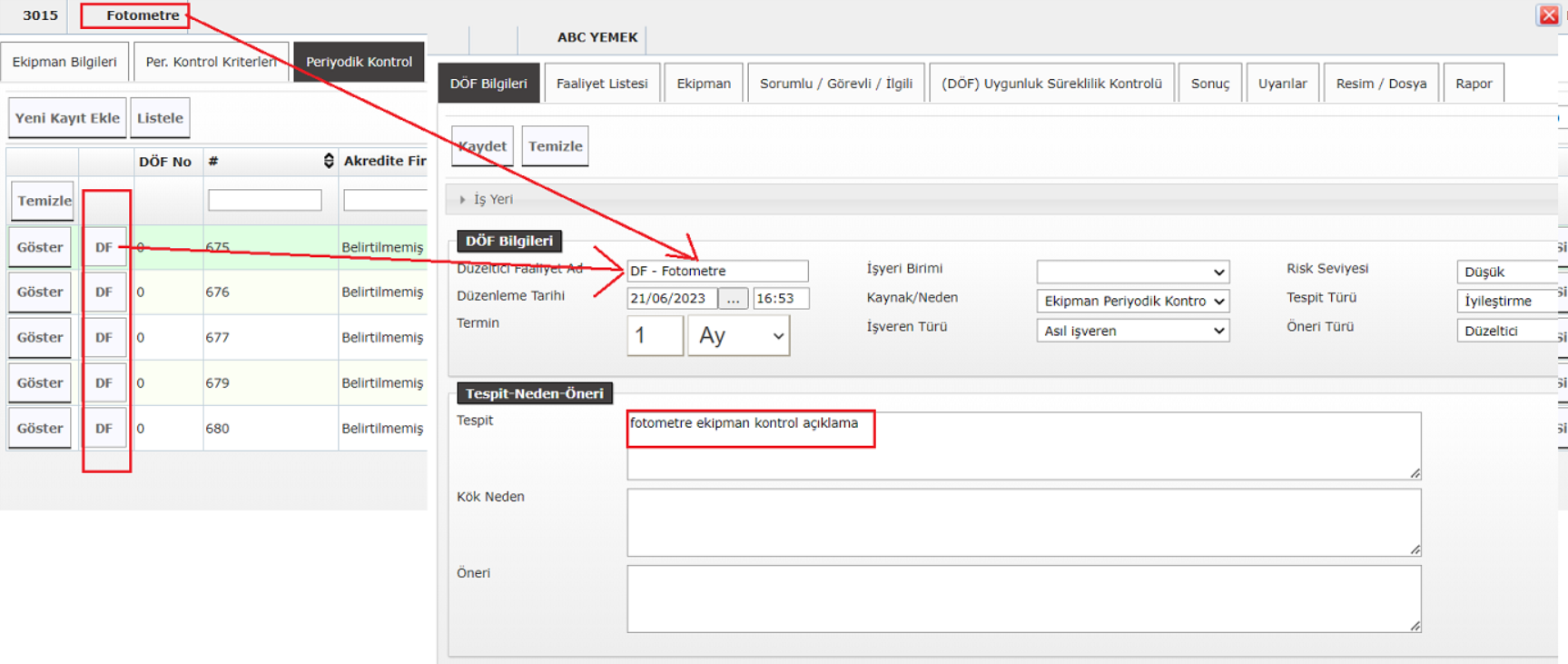Open date picker with the ... button

tap(733, 299)
